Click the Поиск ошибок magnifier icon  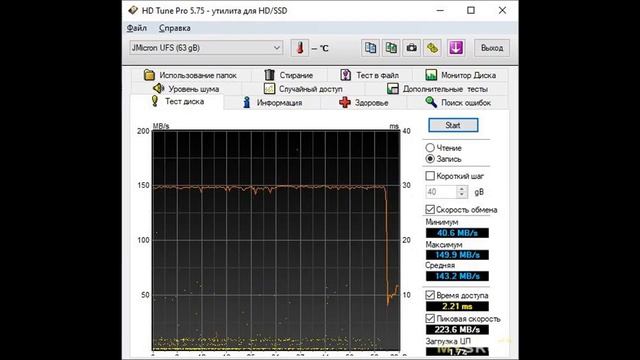click(x=431, y=102)
